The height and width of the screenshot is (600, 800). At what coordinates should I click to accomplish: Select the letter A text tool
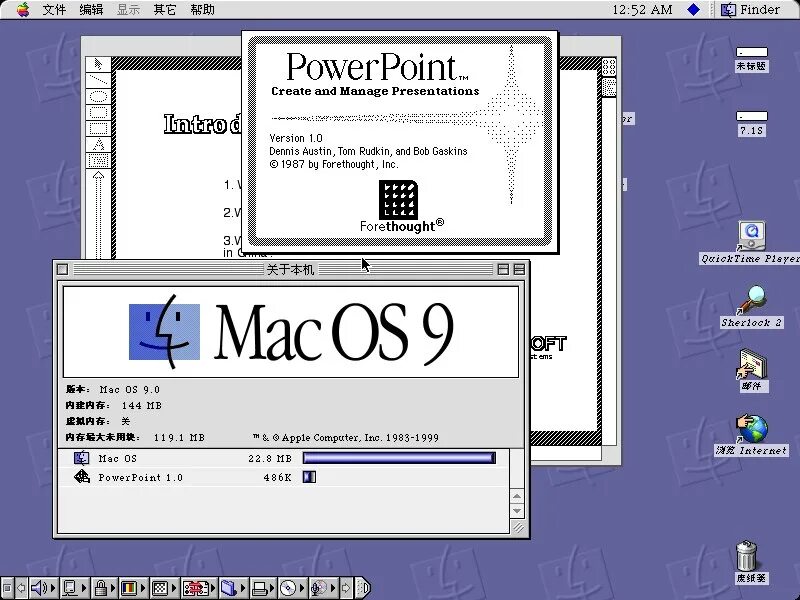[98, 144]
